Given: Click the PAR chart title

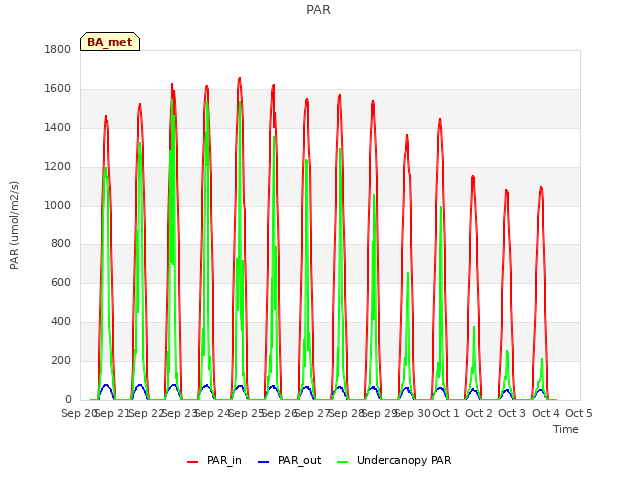Looking at the screenshot, I should [x=318, y=9].
